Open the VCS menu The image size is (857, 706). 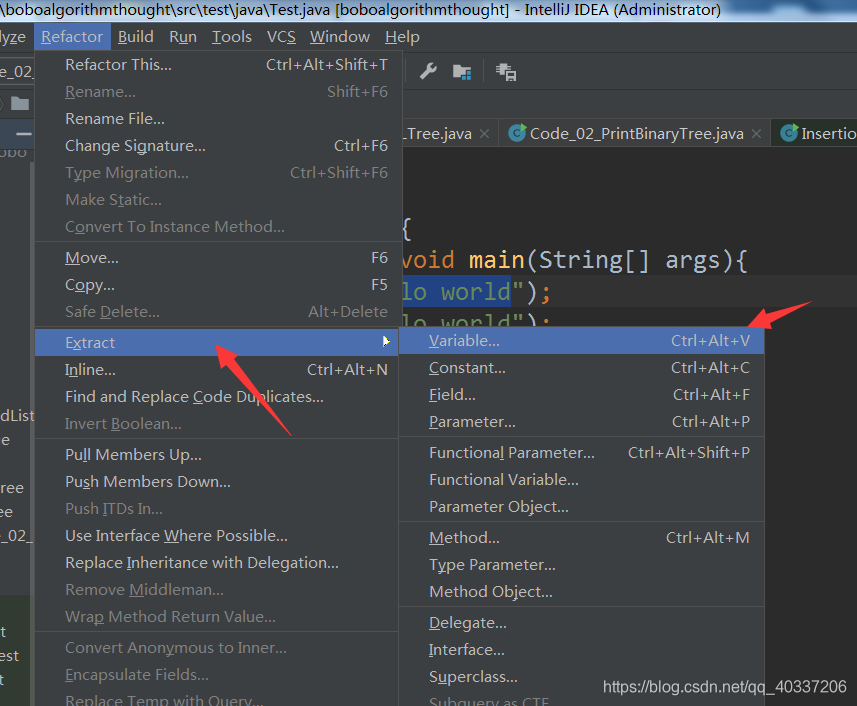(x=281, y=37)
